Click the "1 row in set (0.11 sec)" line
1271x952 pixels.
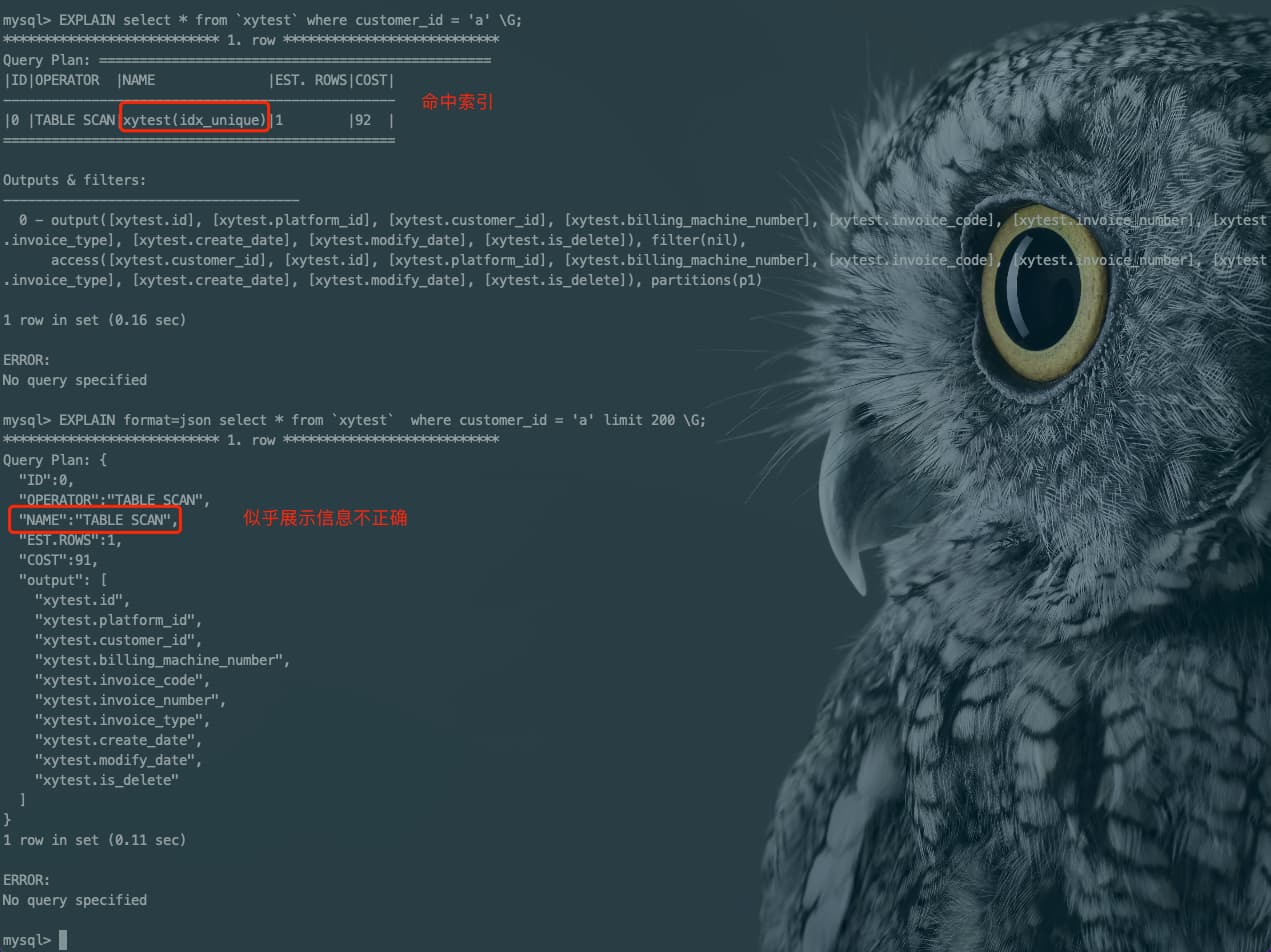click(94, 840)
